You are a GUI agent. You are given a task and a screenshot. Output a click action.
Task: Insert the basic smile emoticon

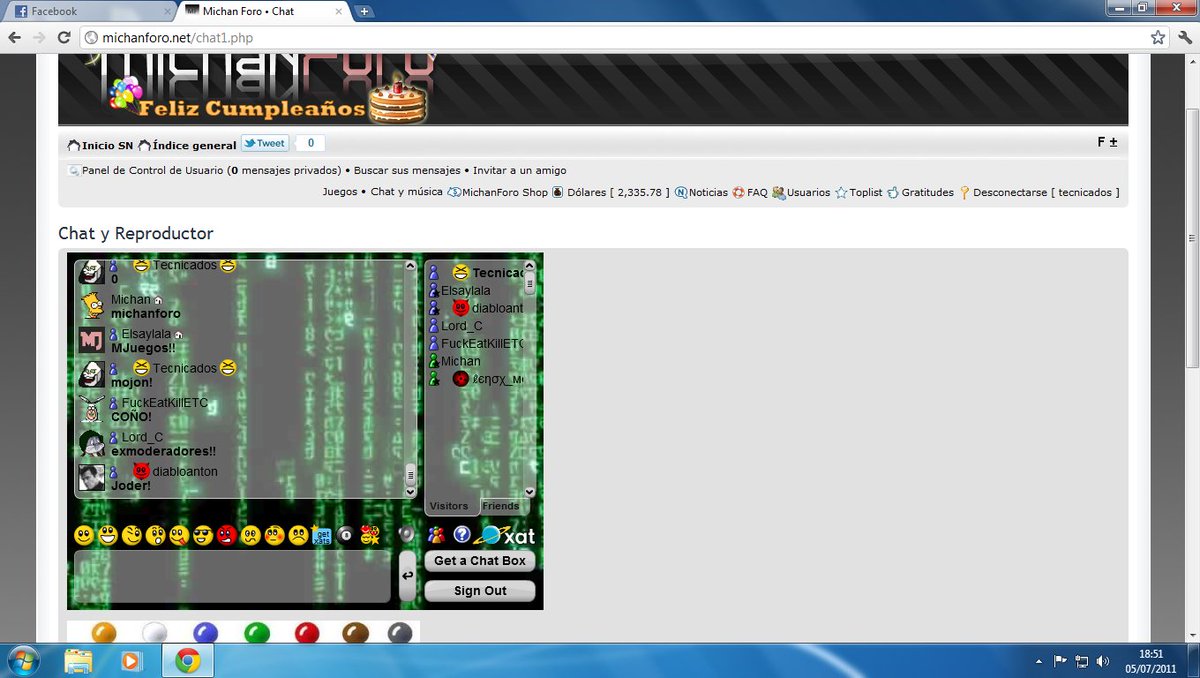point(84,535)
